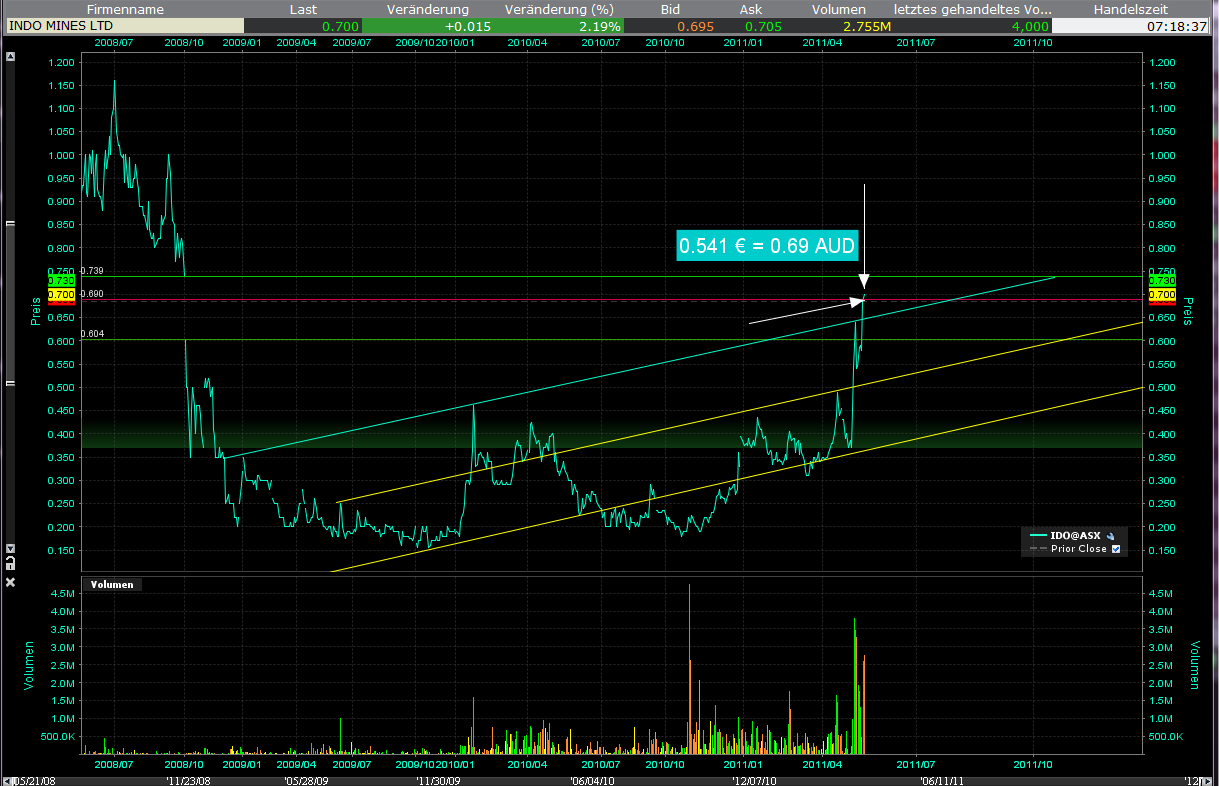Click the upper handle of the vertical price scrollbar

point(10,226)
